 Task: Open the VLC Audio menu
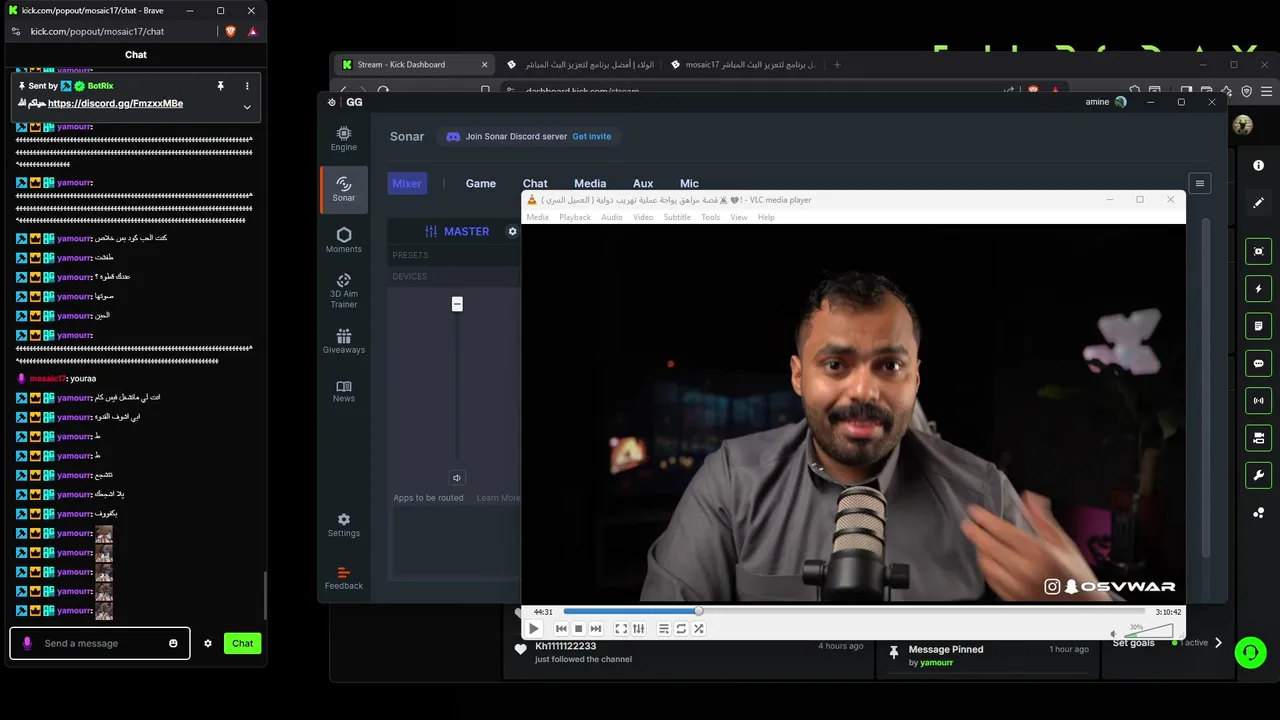[x=611, y=217]
